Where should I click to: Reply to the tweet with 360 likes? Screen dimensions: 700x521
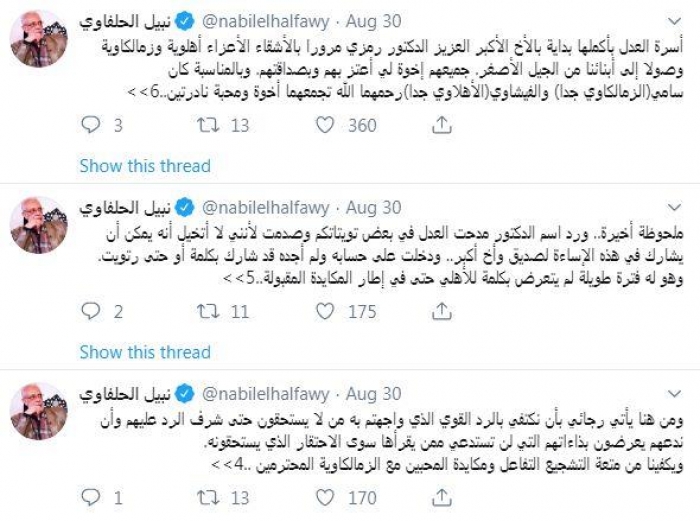click(x=90, y=126)
